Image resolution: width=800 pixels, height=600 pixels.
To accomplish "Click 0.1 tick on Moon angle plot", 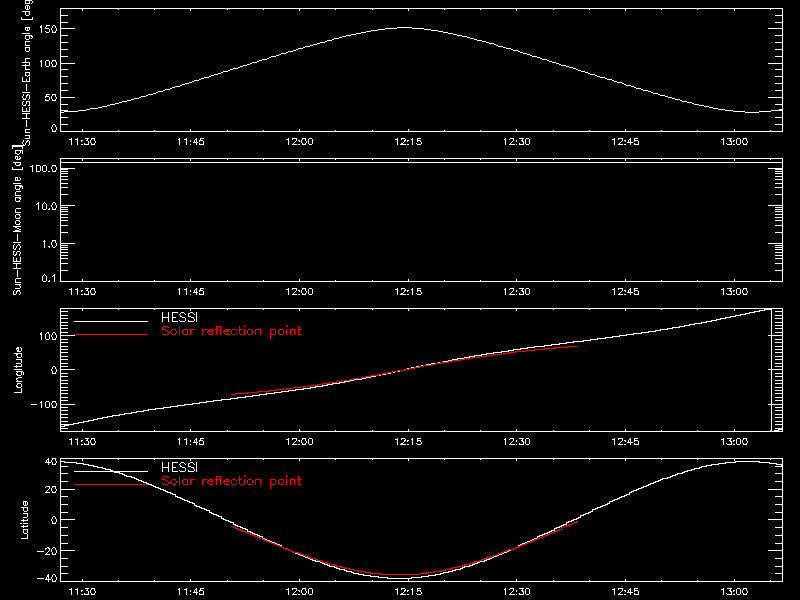I will tap(49, 278).
